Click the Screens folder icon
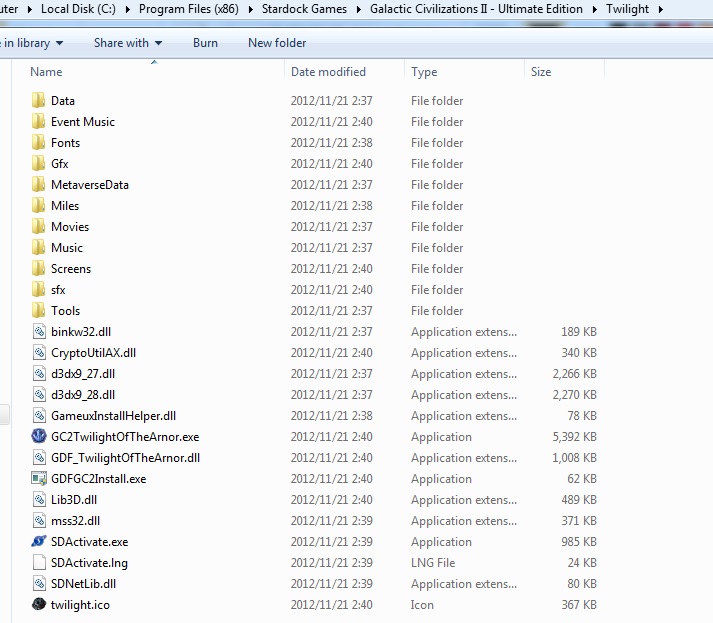The width and height of the screenshot is (713, 623). [x=39, y=268]
